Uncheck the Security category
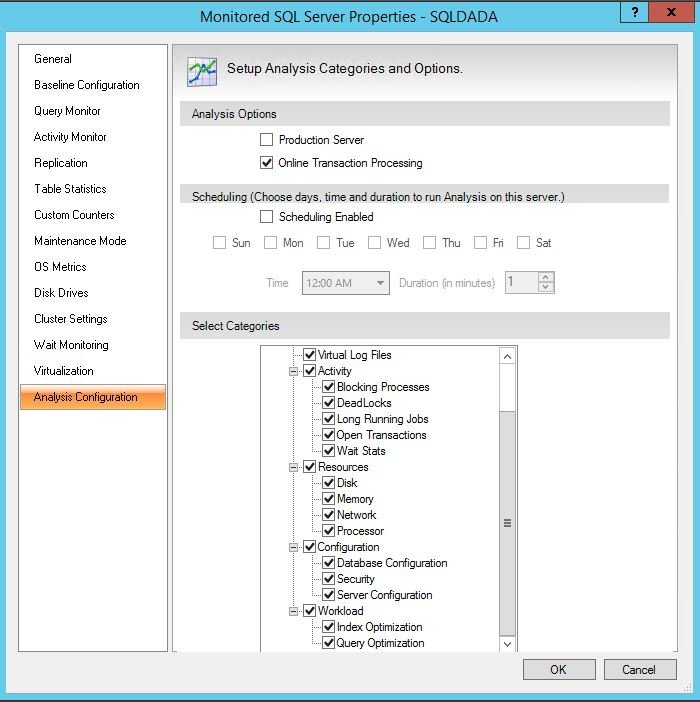This screenshot has height=702, width=700. (329, 579)
